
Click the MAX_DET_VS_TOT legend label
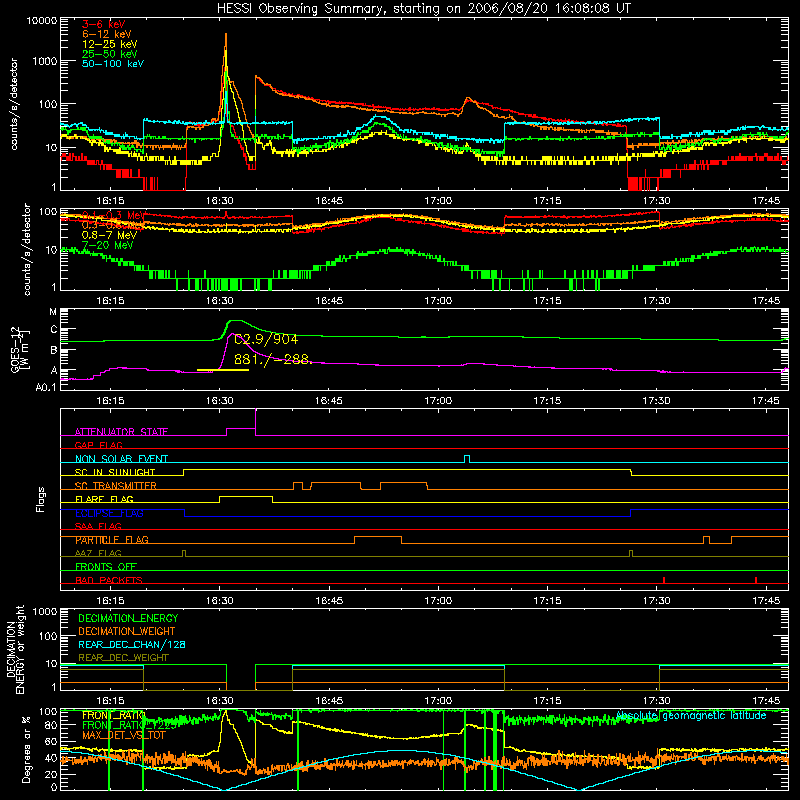click(124, 735)
